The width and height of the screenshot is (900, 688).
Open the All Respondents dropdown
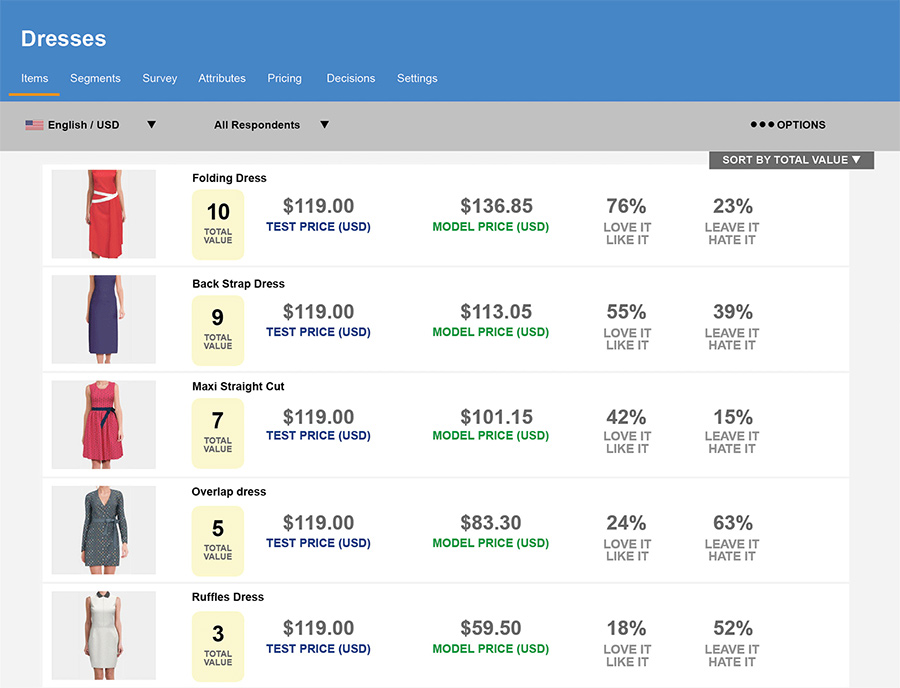tap(271, 125)
